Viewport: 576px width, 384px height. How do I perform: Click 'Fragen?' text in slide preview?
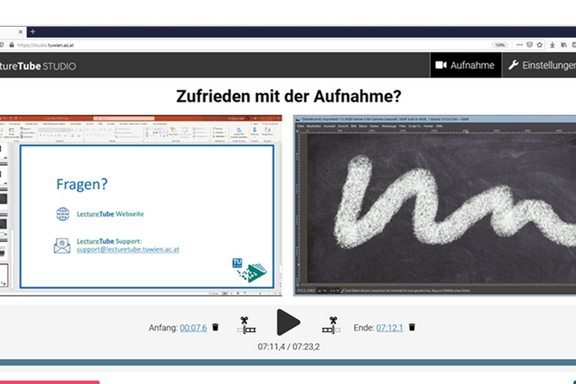pos(82,184)
